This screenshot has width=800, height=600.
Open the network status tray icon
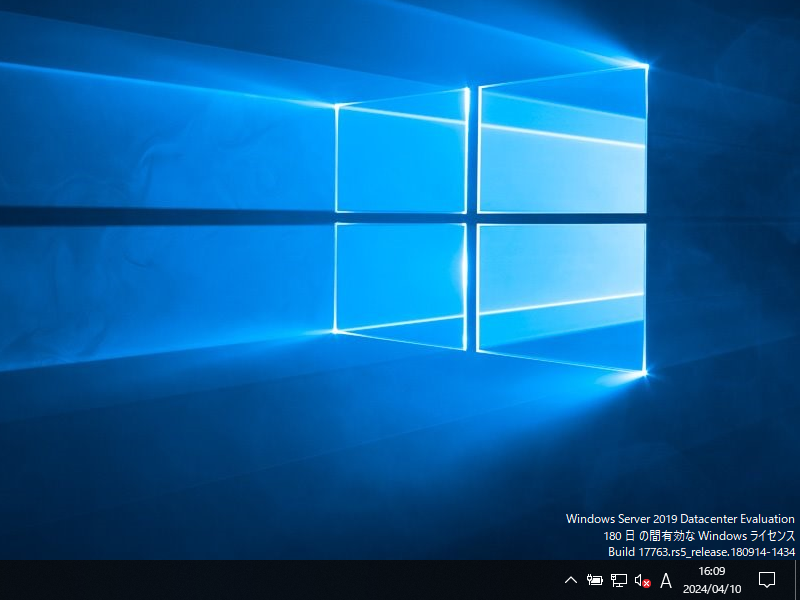click(619, 580)
